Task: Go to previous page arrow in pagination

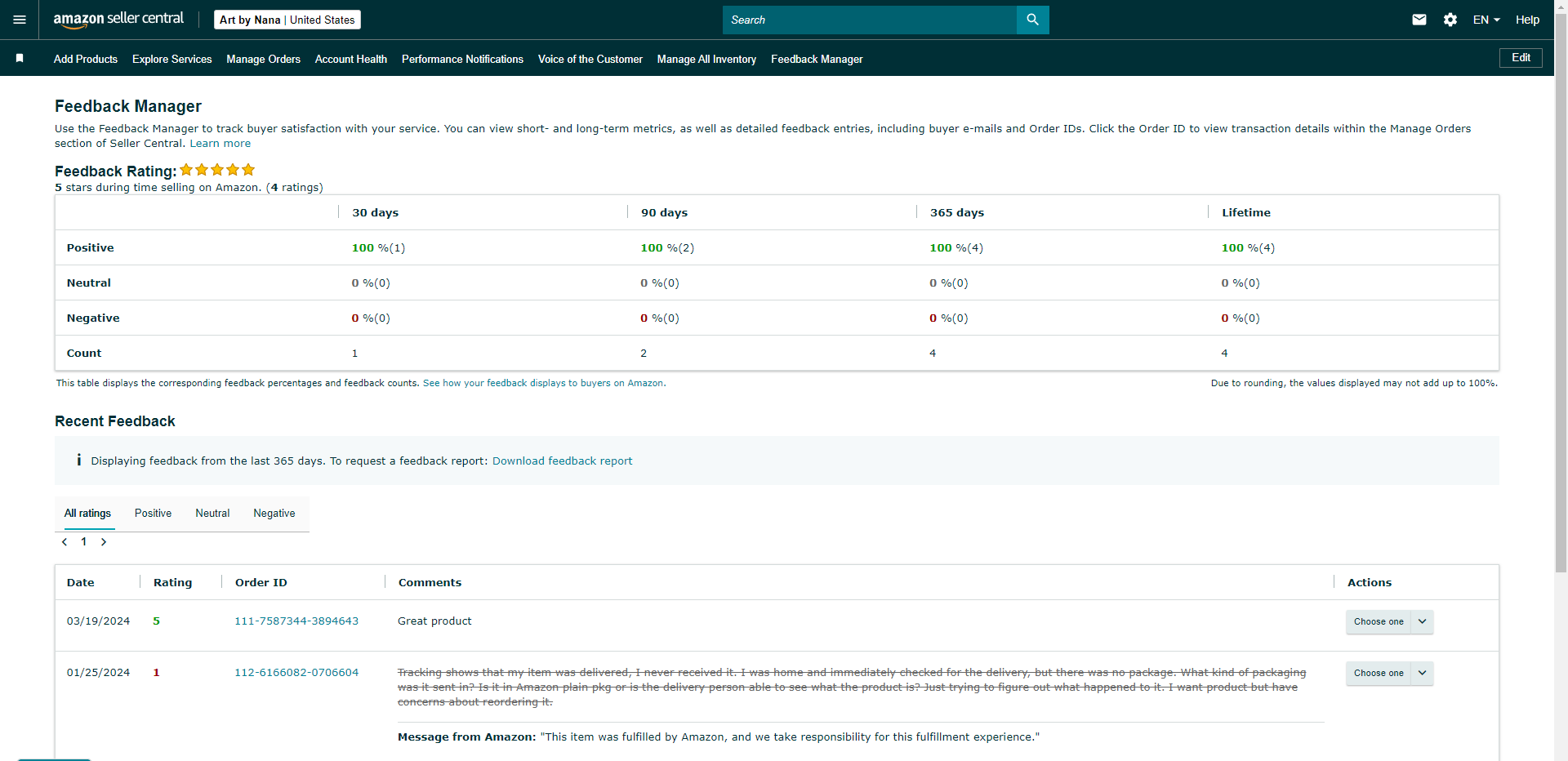Action: (x=65, y=542)
